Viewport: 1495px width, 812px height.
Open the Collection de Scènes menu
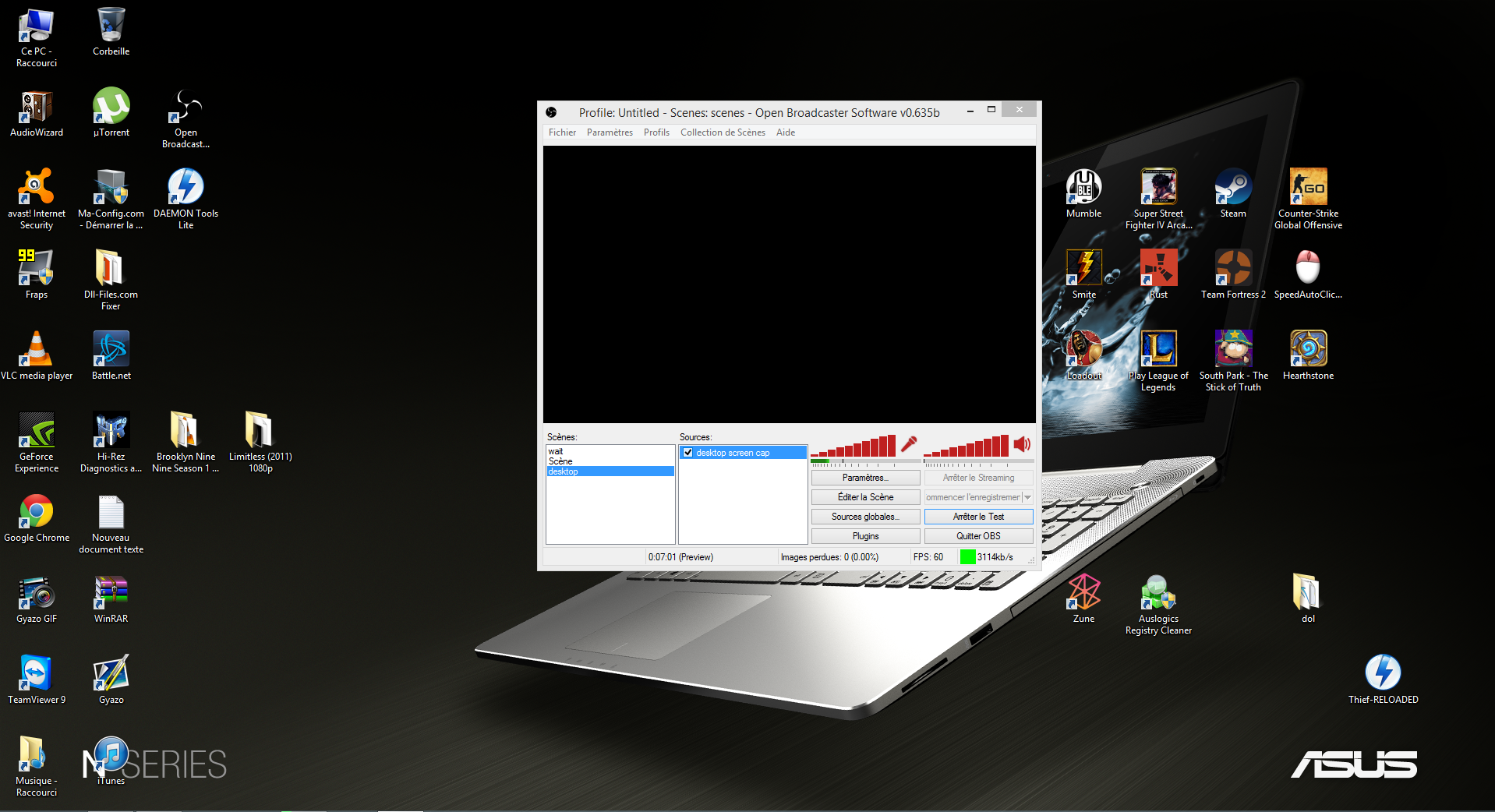723,132
